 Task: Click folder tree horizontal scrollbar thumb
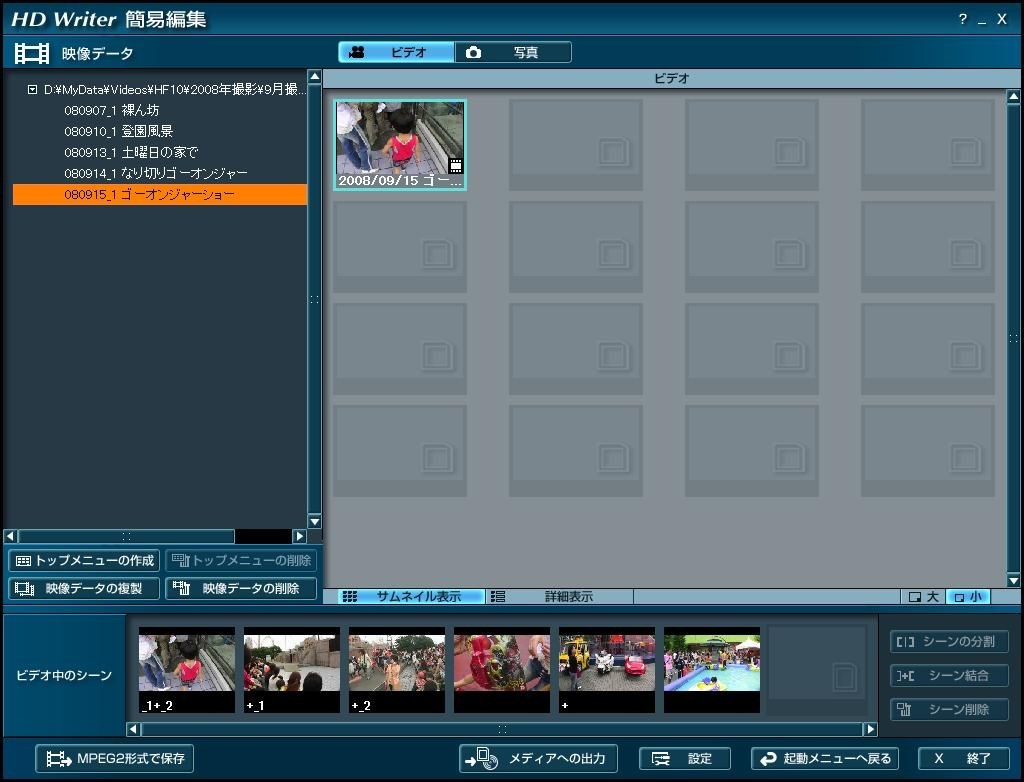click(x=126, y=536)
